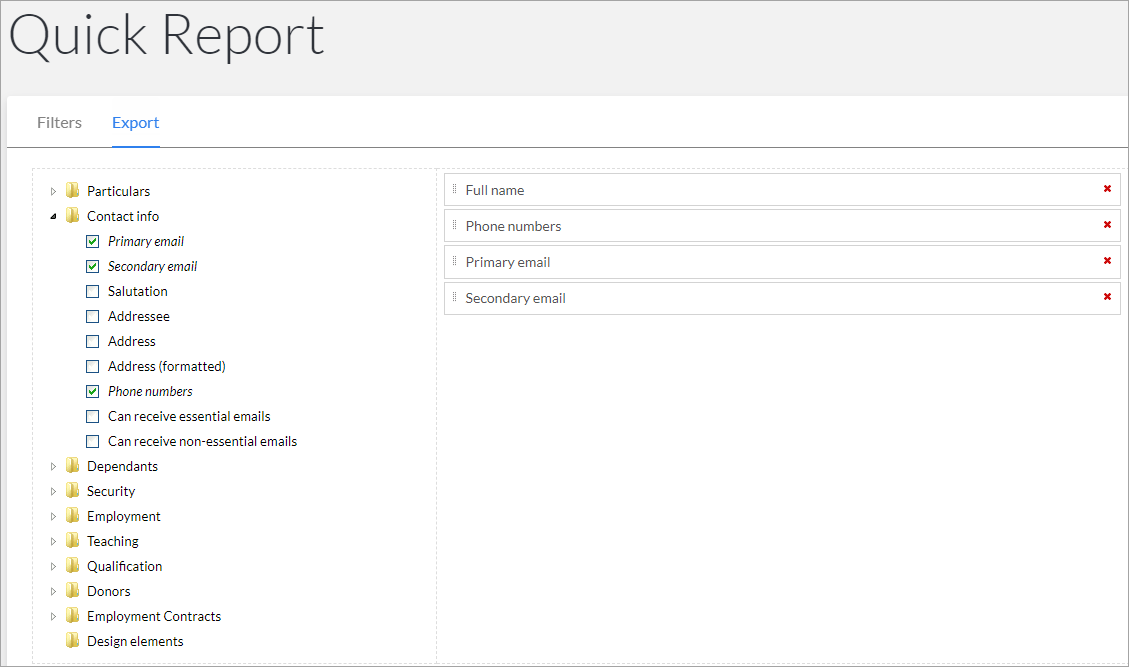
Task: Click the Teaching tree label
Action: [x=112, y=541]
